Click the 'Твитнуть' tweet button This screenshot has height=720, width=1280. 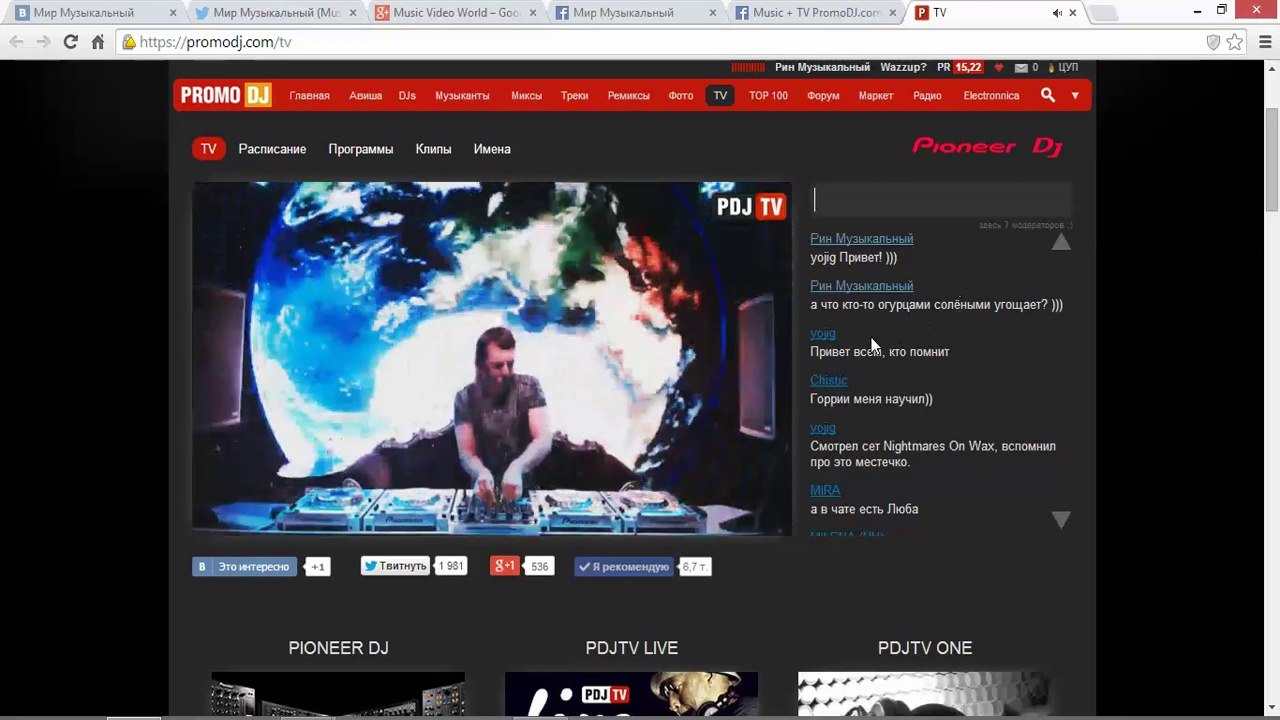pyautogui.click(x=395, y=566)
